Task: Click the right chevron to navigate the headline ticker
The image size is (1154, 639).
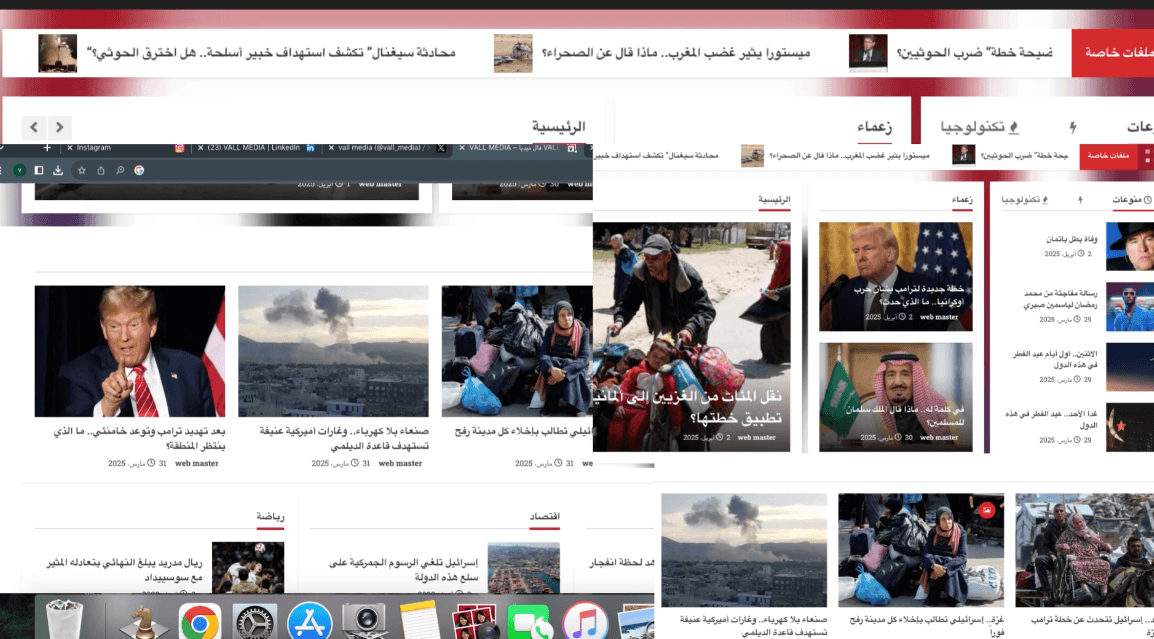Action: point(59,128)
